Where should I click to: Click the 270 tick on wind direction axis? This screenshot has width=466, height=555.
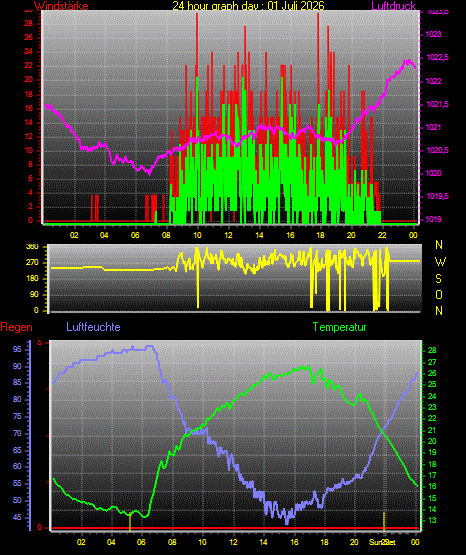pos(32,263)
